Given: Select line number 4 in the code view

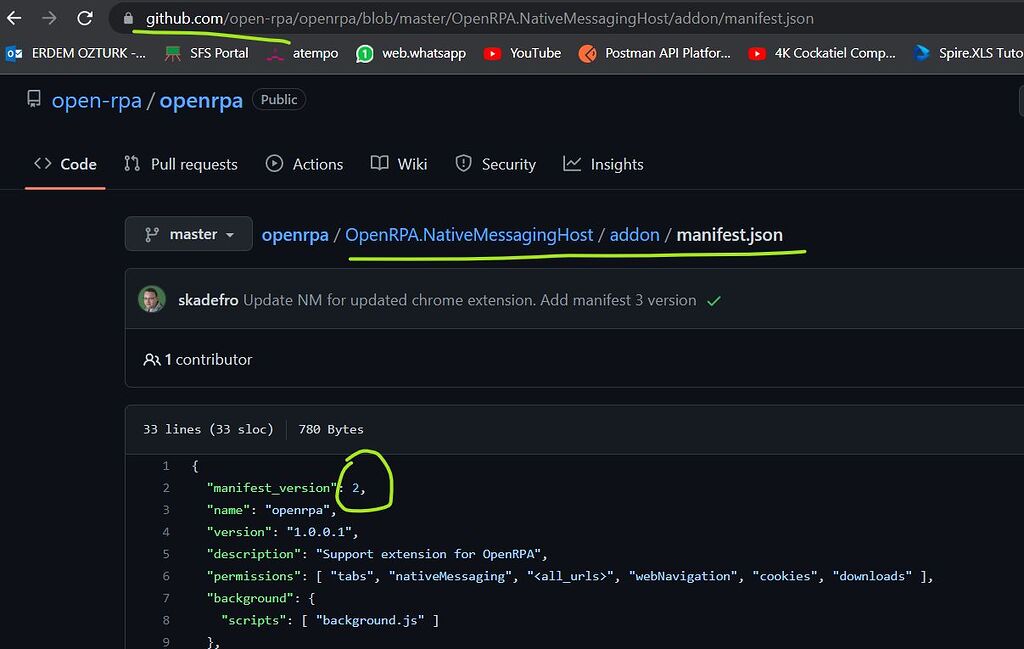Looking at the screenshot, I should click(x=165, y=531).
